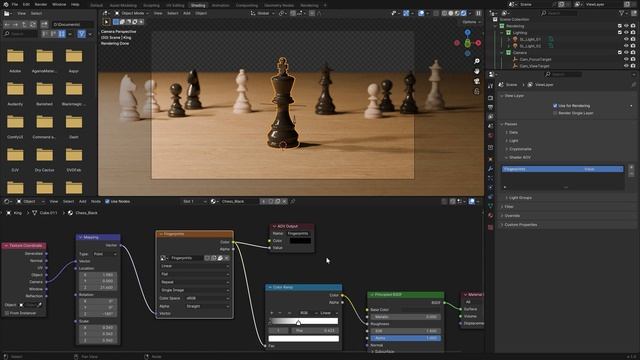The image size is (640, 360).
Task: Click the viewport zoom magnifier icon
Action: [476, 61]
